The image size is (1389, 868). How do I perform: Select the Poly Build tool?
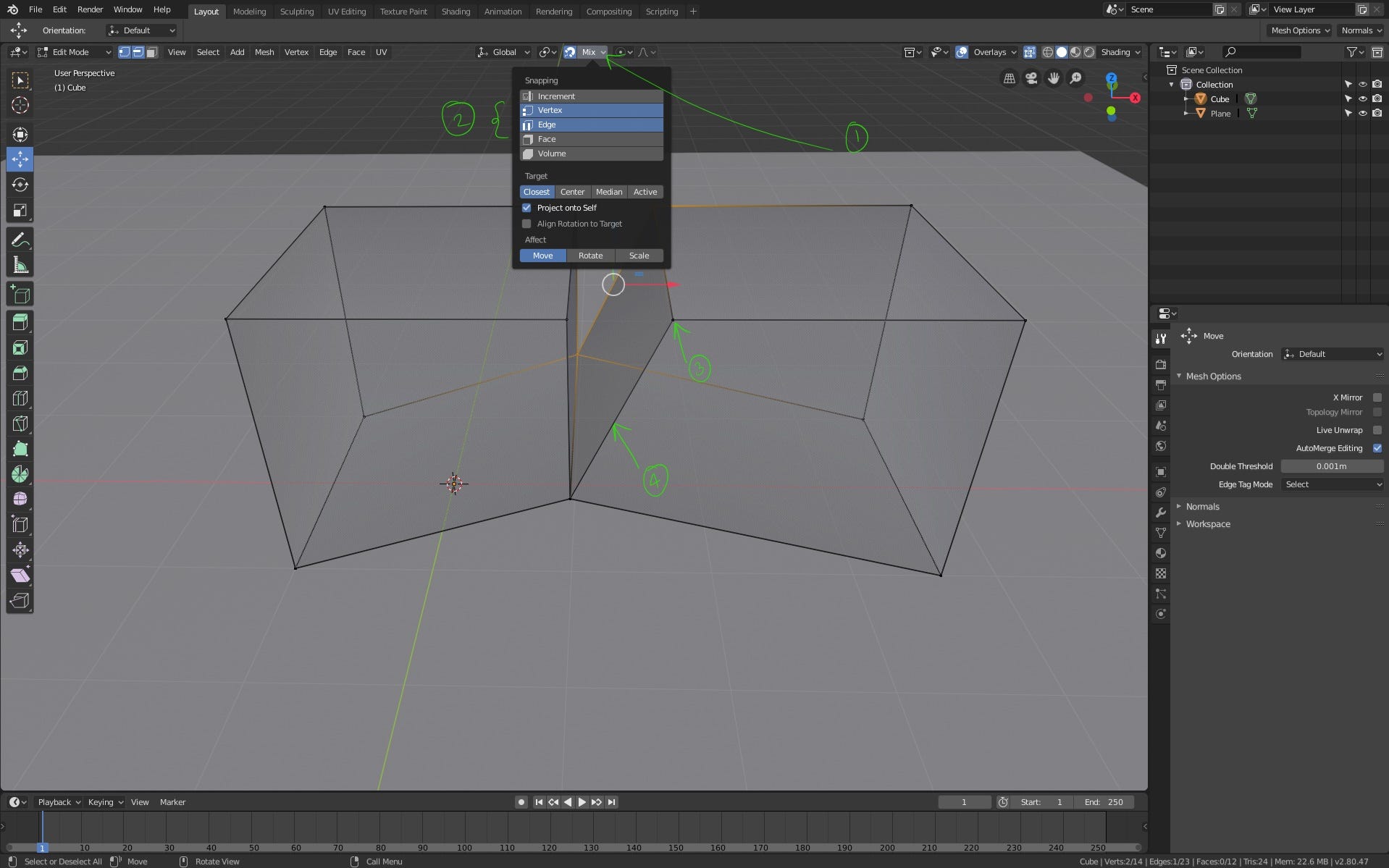pos(20,449)
